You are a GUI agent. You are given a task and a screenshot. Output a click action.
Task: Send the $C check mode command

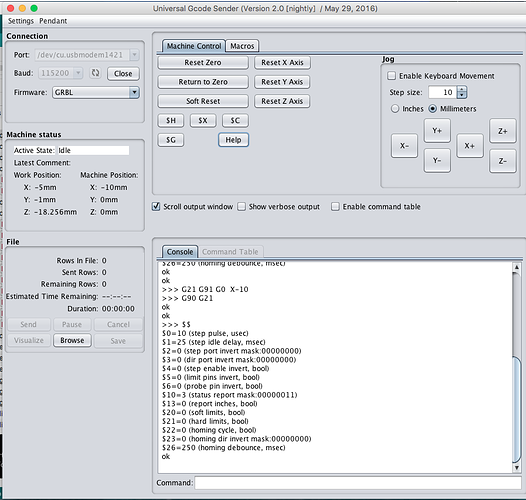[235, 120]
